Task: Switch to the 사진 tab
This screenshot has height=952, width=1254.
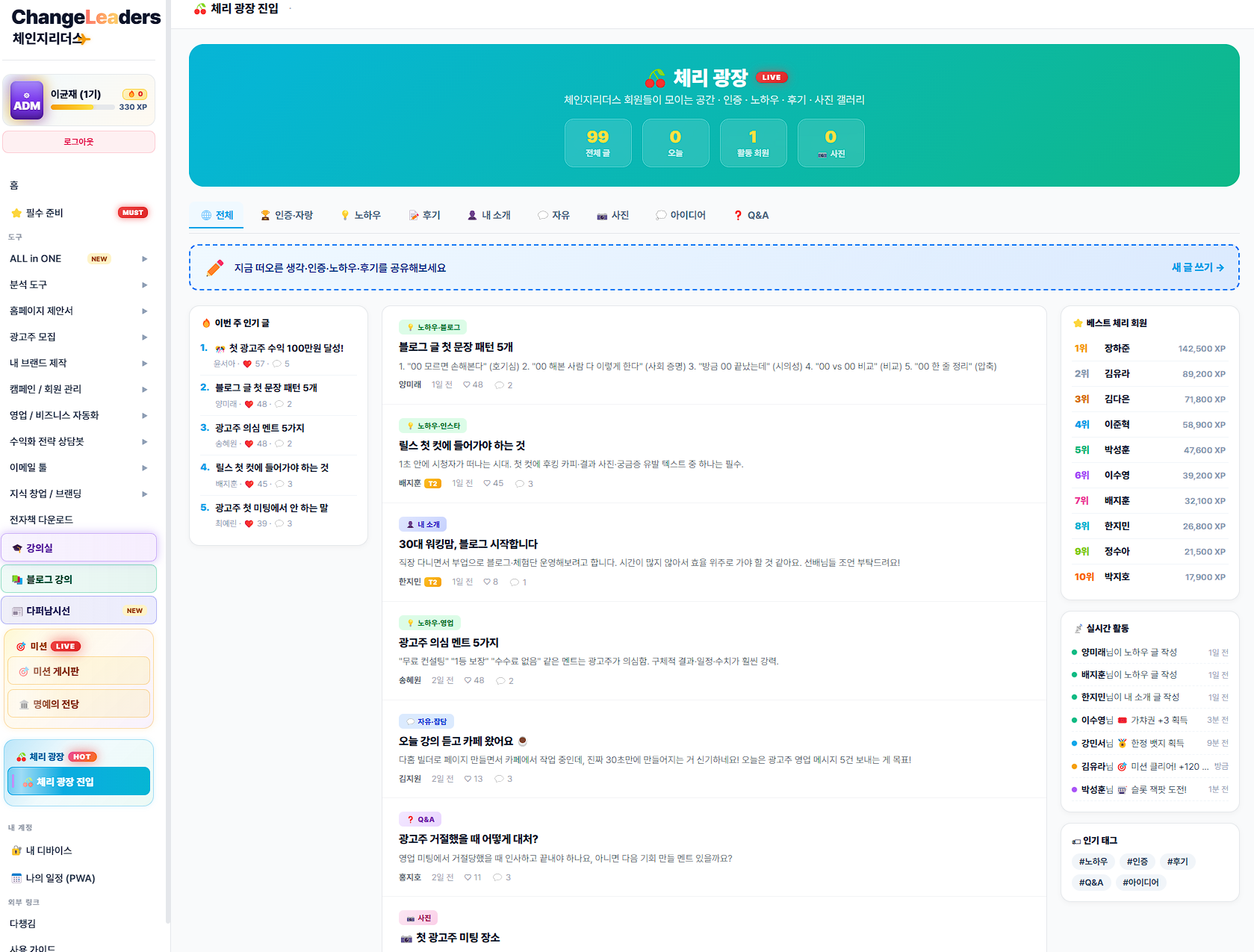Action: [x=612, y=215]
